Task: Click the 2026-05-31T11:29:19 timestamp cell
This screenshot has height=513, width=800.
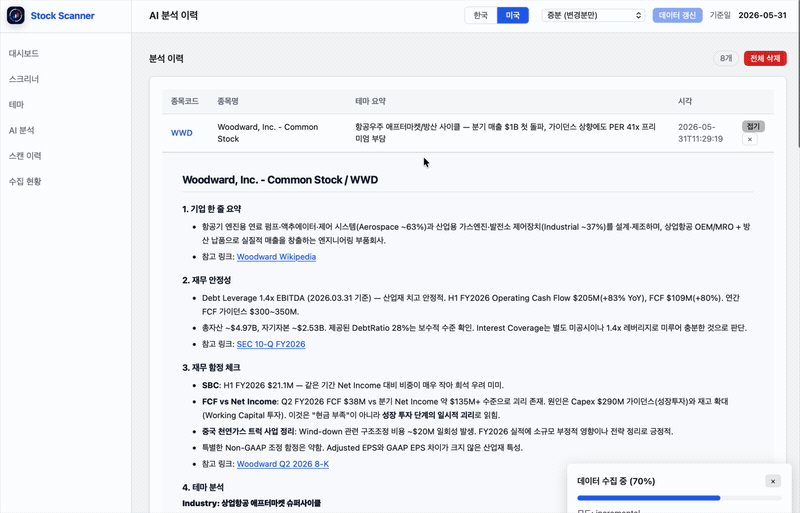Action: pos(701,133)
